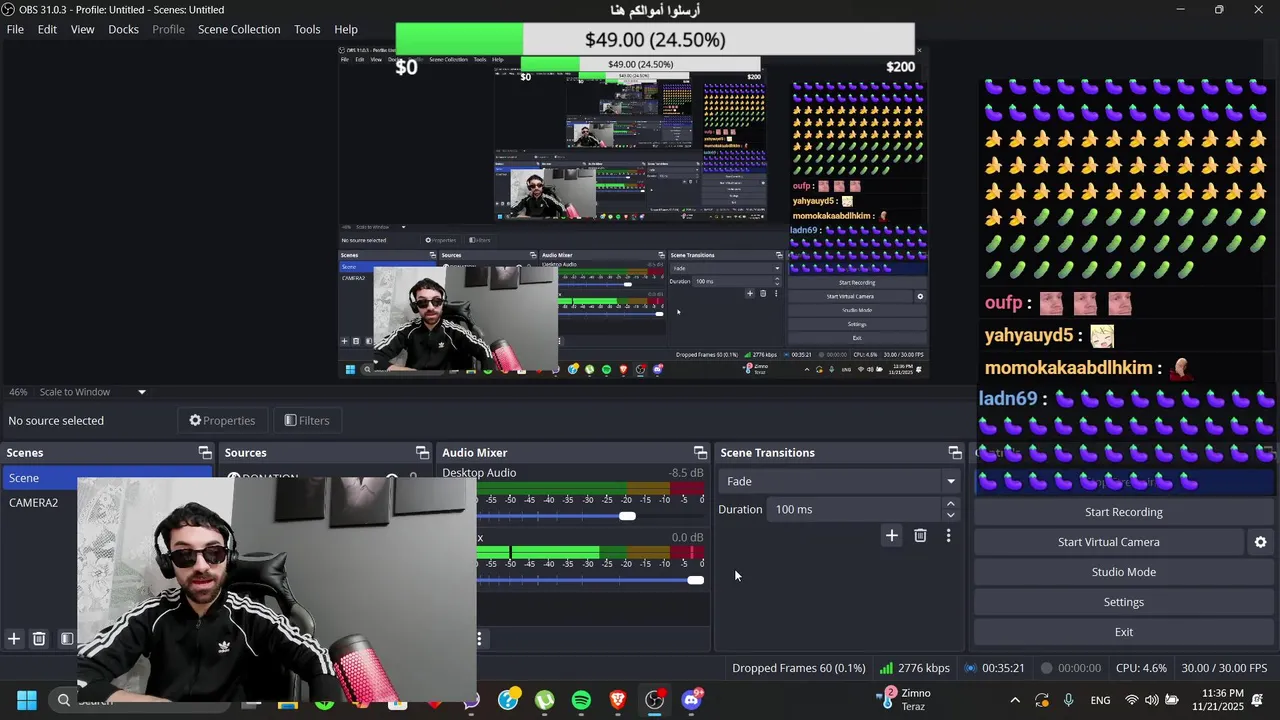Open Brave browser from the taskbar
The width and height of the screenshot is (1280, 720).
tap(618, 700)
